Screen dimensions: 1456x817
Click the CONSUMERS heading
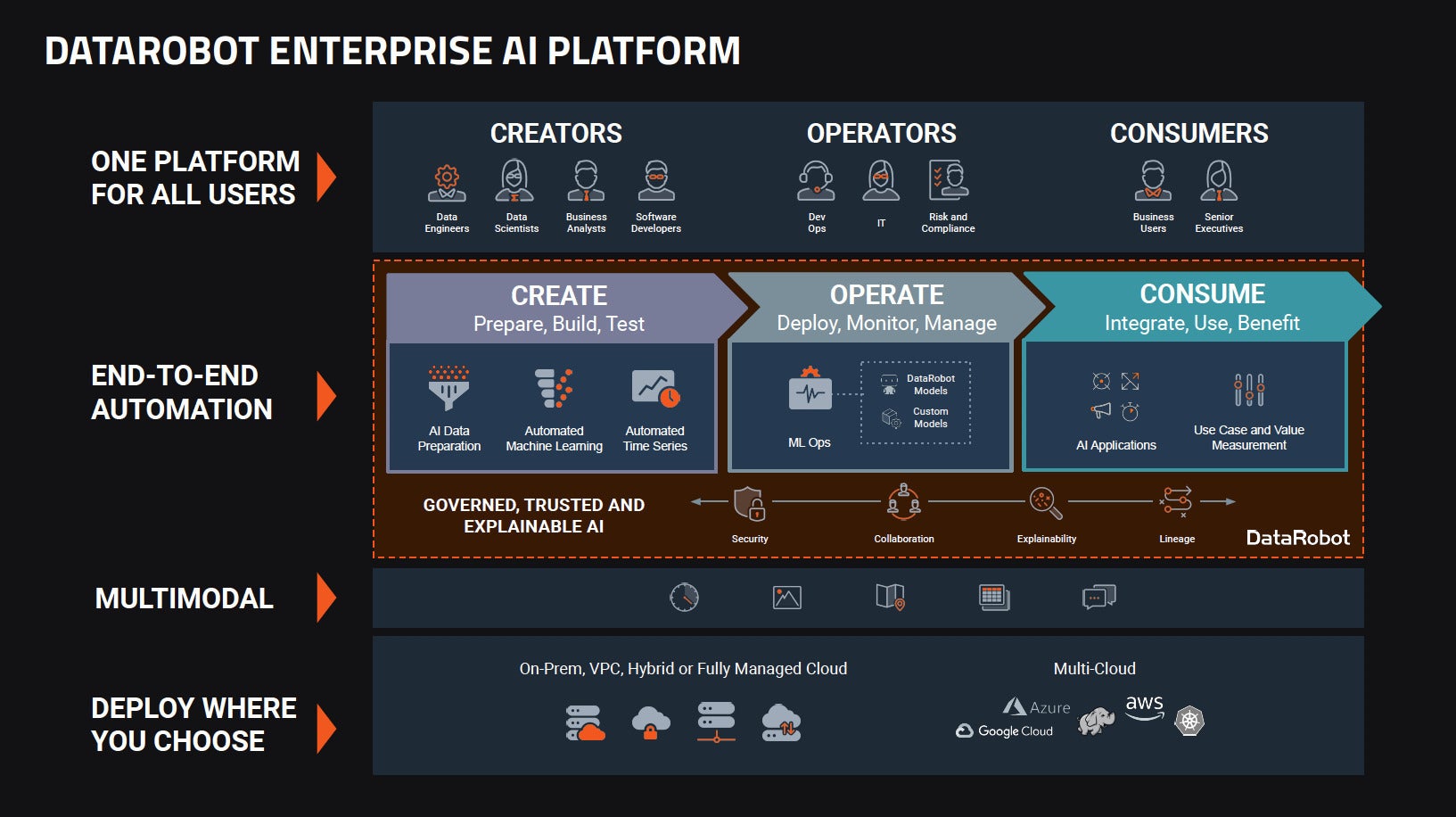tap(1189, 134)
